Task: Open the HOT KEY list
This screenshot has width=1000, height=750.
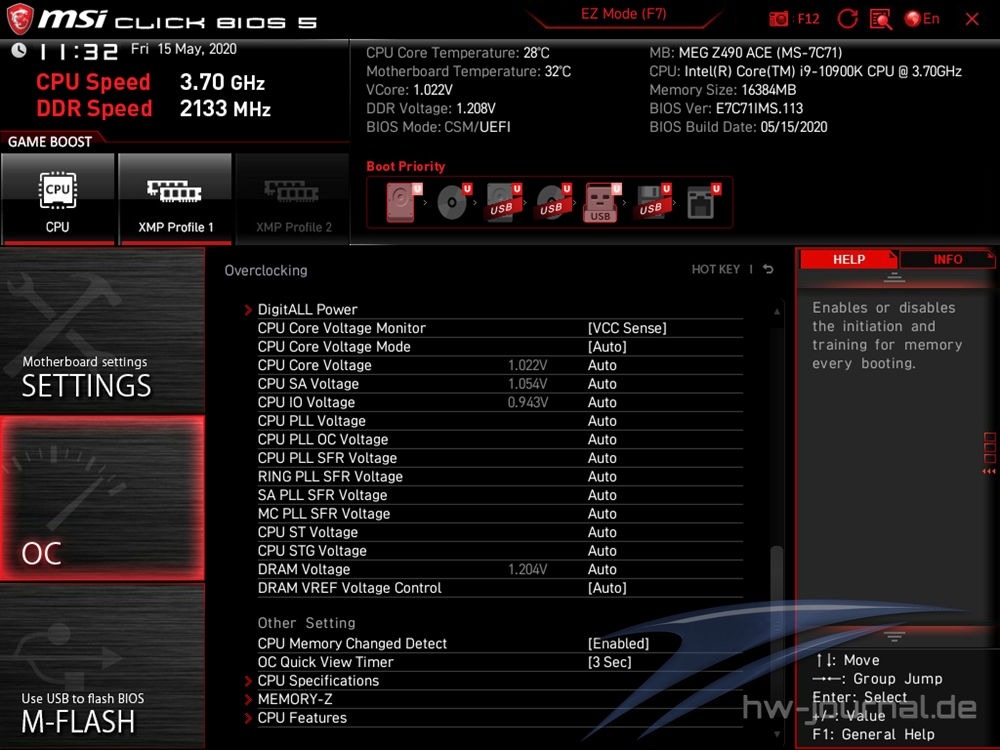Action: (x=716, y=269)
